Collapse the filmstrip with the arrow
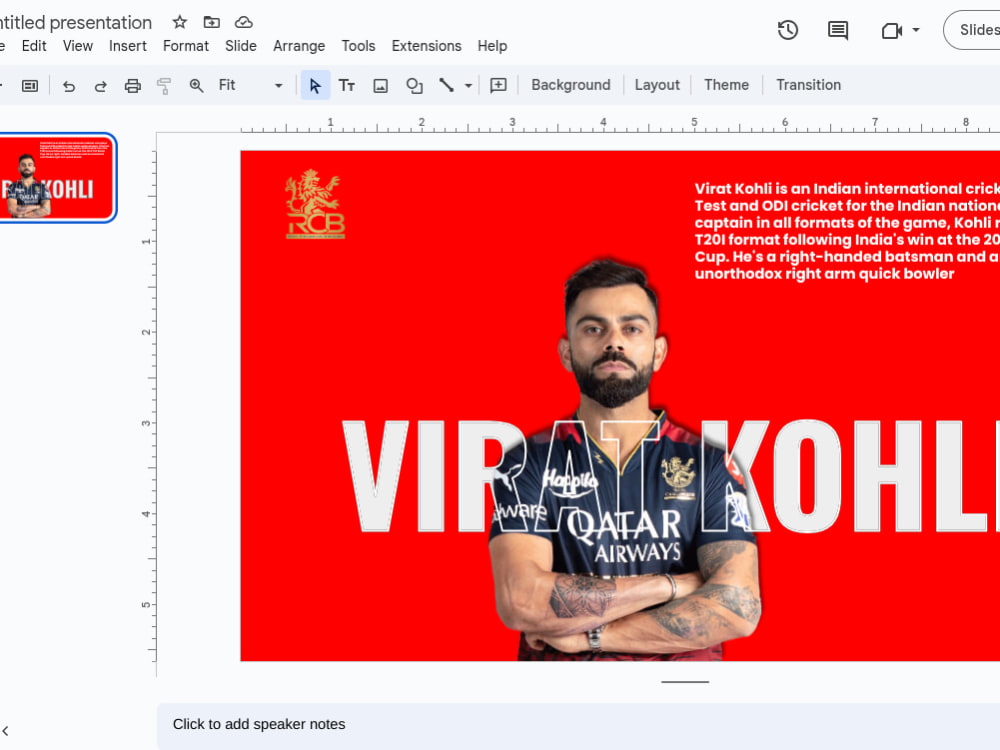 [5, 731]
